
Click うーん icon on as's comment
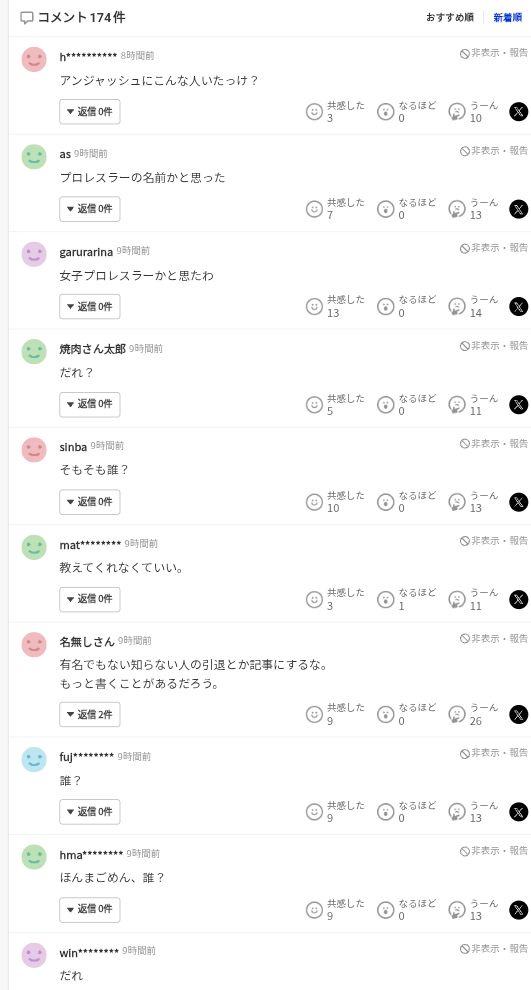pos(456,209)
